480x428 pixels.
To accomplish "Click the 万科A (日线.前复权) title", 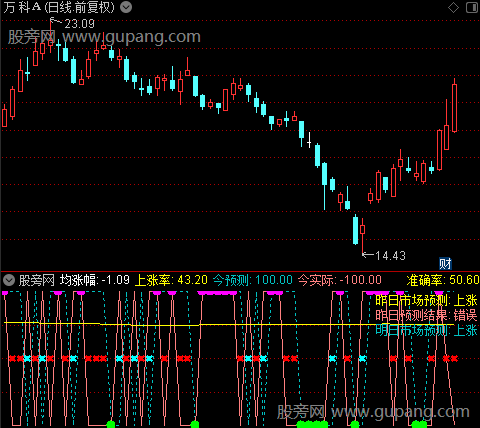I will point(59,7).
